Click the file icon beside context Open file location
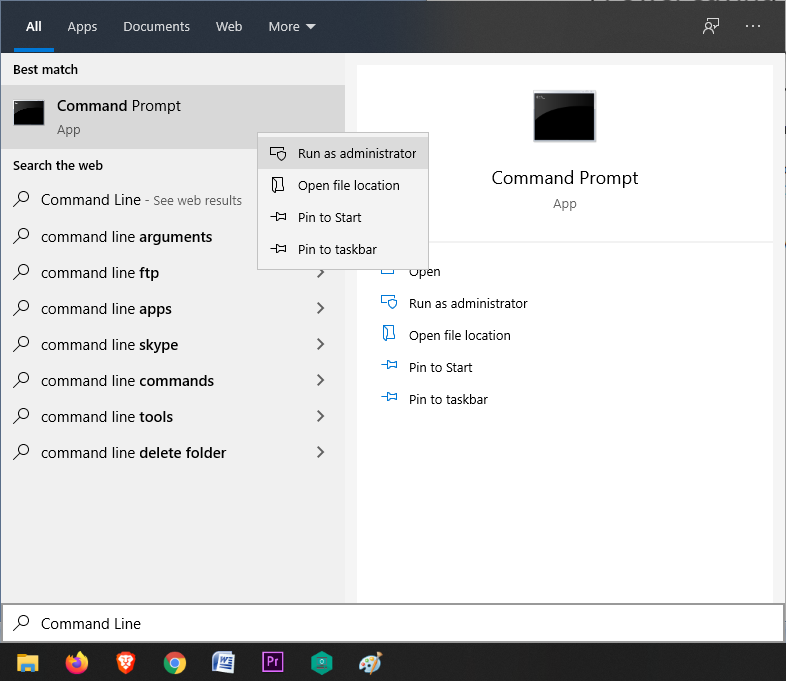Image resolution: width=786 pixels, height=681 pixels. pos(278,185)
